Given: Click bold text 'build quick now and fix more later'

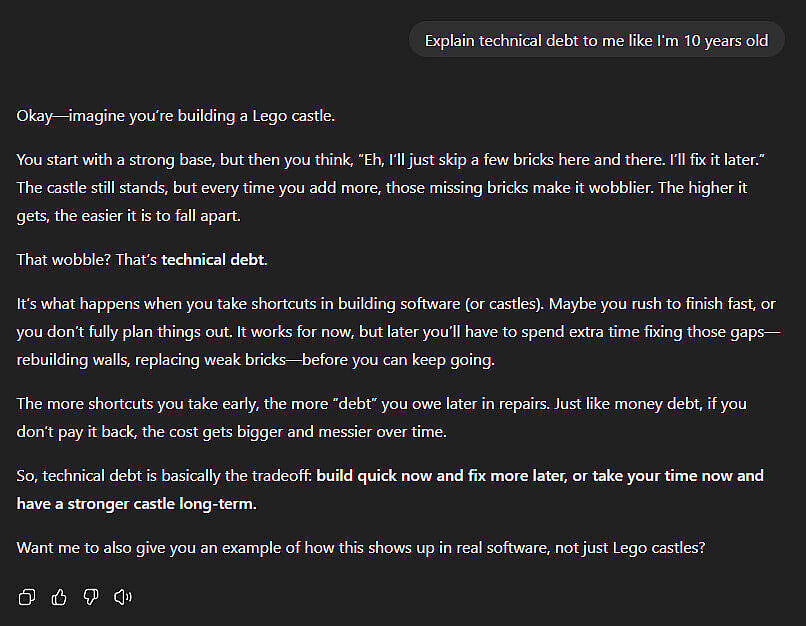Looking at the screenshot, I should click(442, 476).
